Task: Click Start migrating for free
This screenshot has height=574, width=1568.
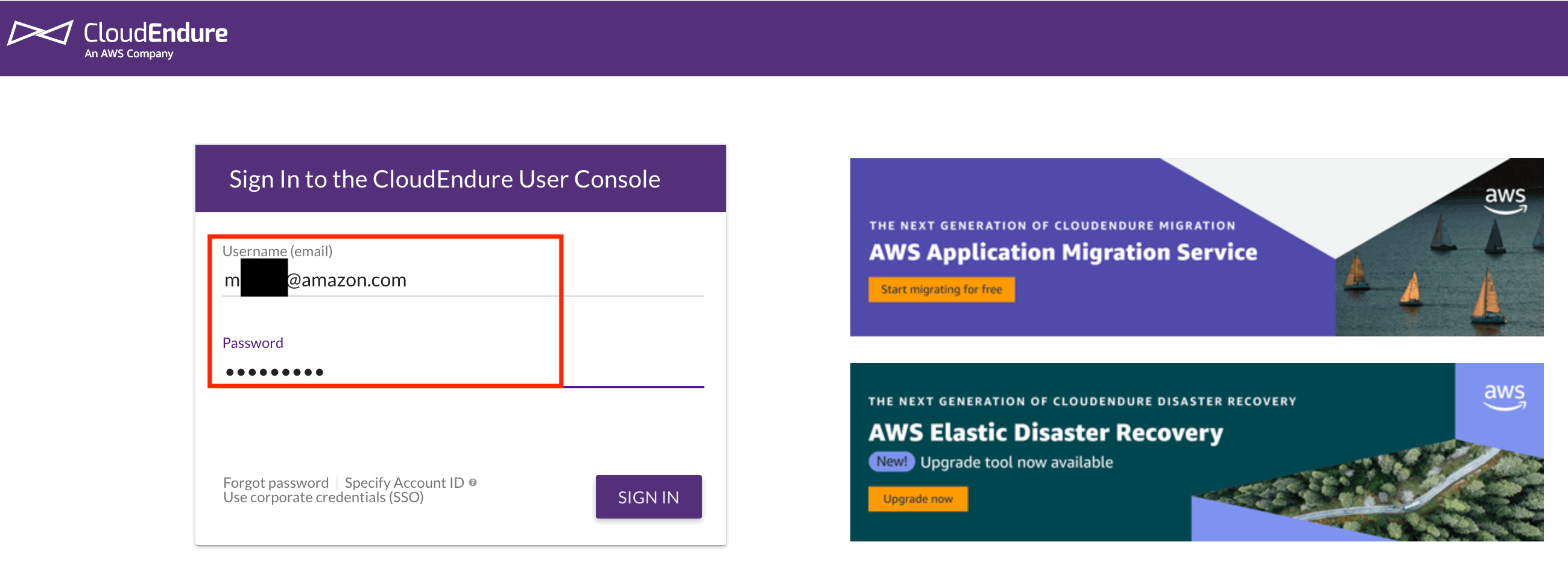Action: coord(941,289)
